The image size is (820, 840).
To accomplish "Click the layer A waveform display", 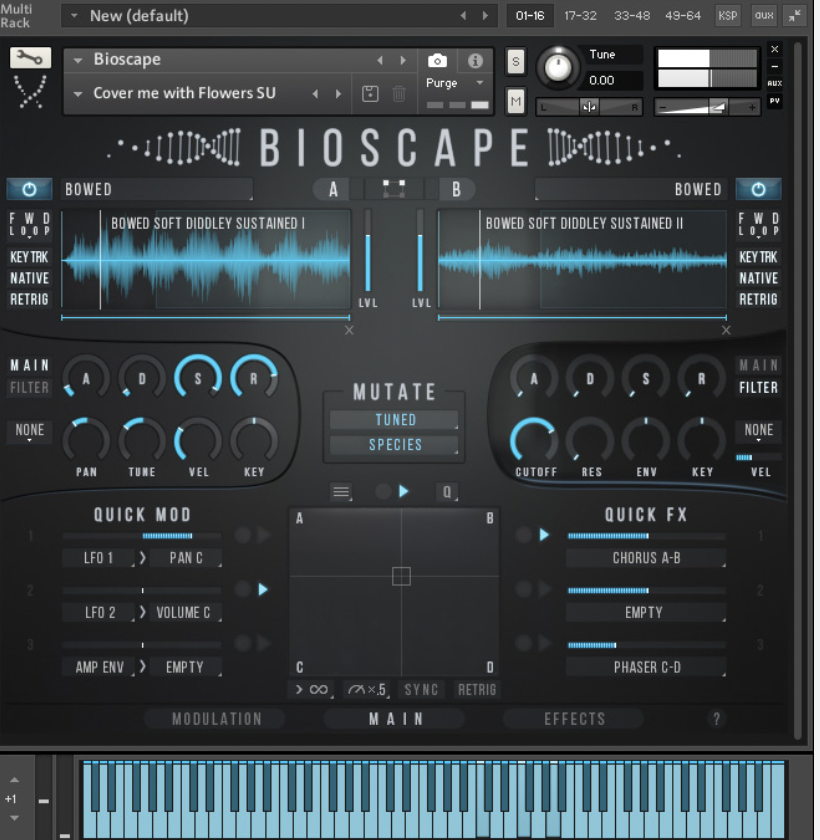I will tap(206, 259).
